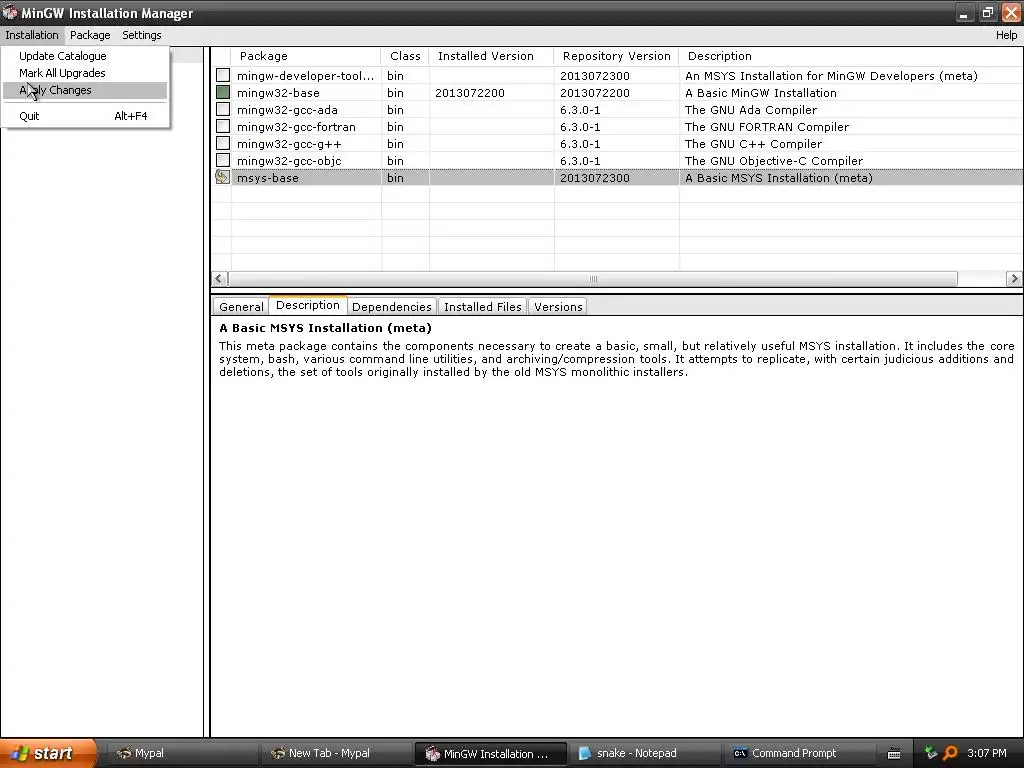Click the Description column header

coord(851,56)
